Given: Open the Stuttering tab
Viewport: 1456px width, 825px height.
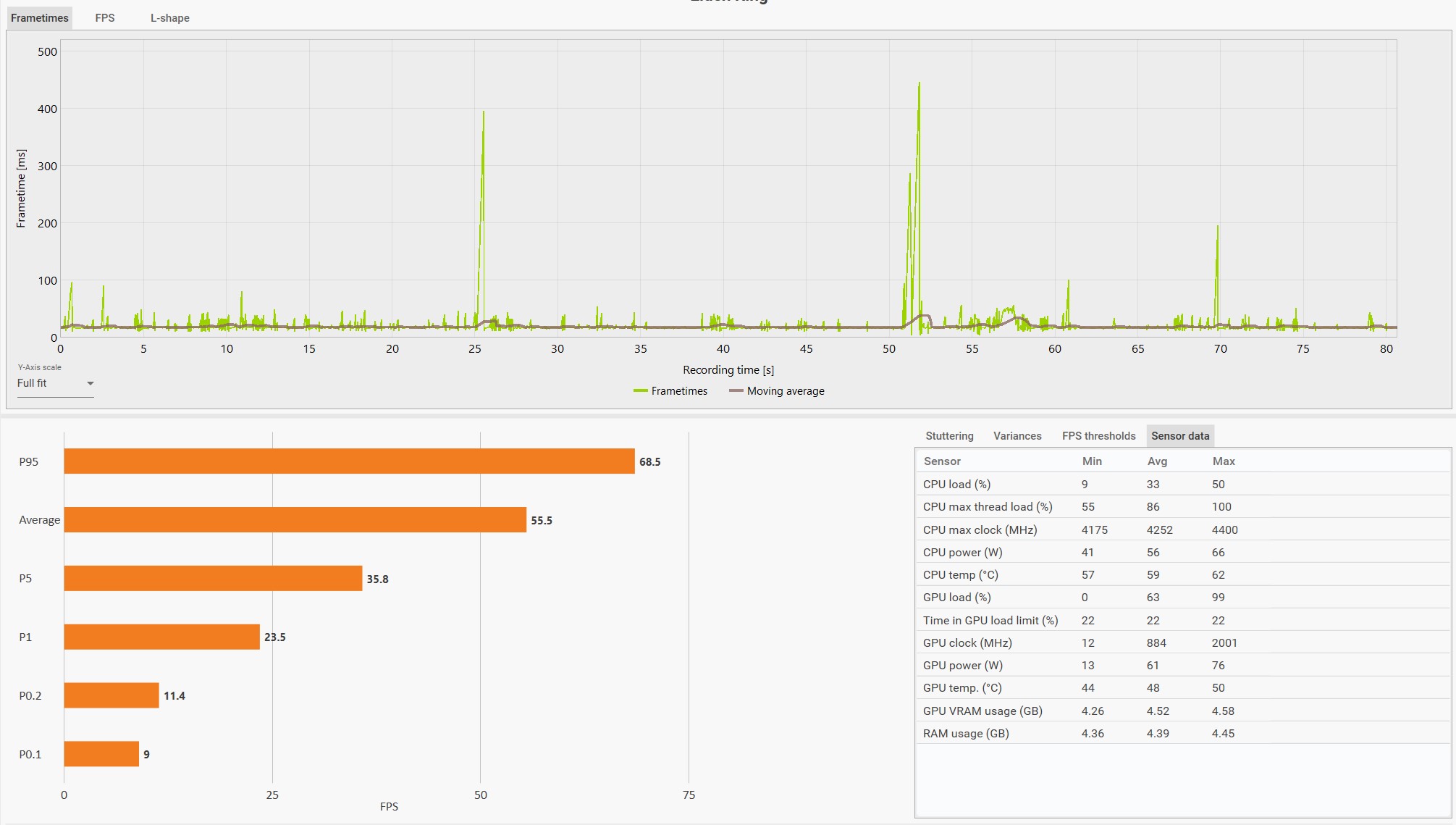Looking at the screenshot, I should point(948,436).
